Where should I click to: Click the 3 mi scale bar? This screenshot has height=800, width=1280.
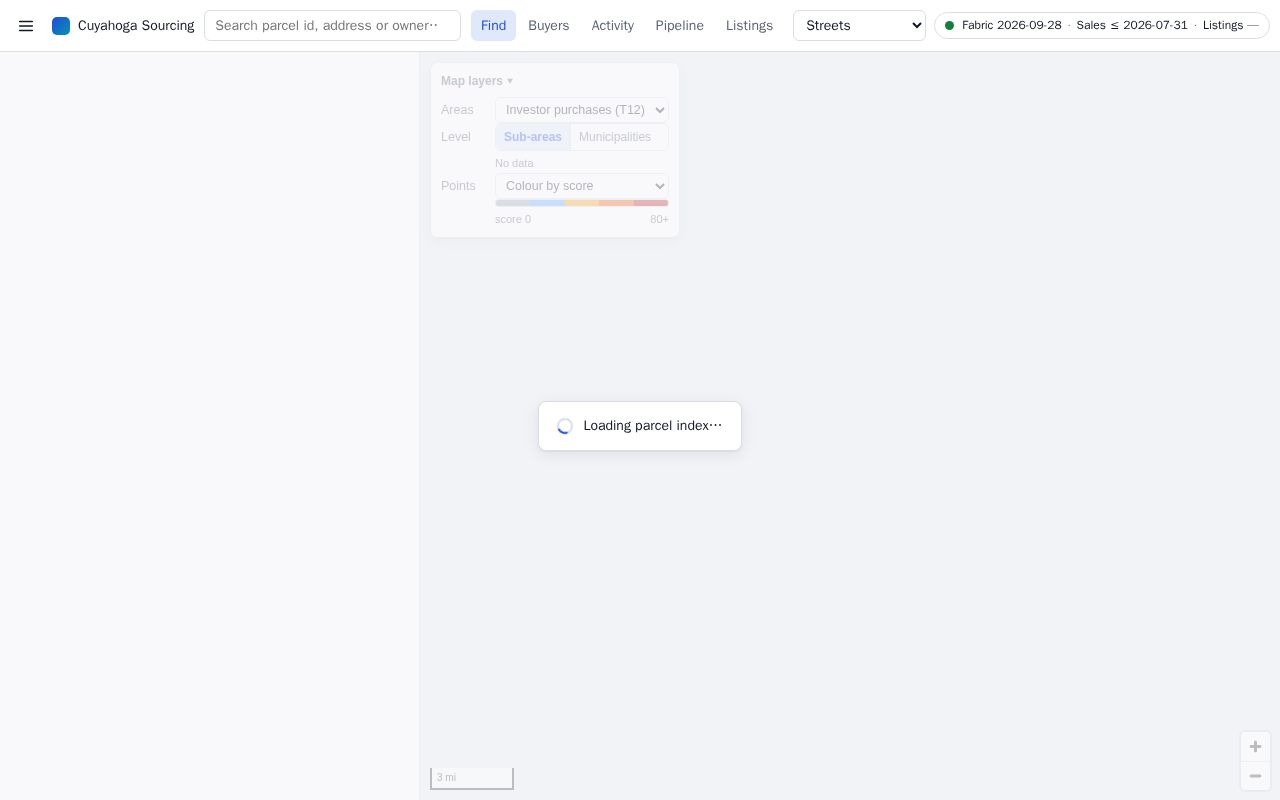[x=472, y=778]
